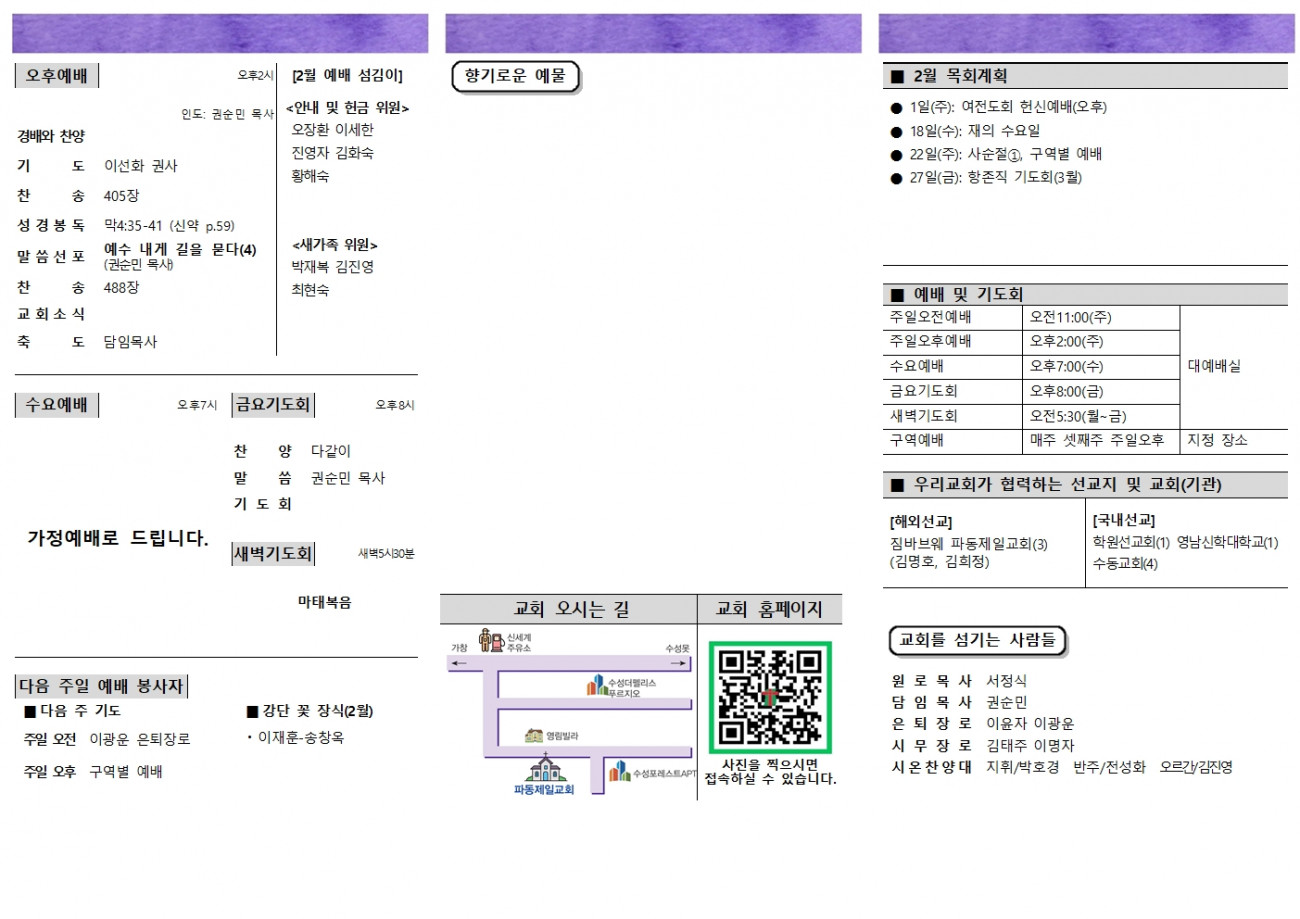The height and width of the screenshot is (919, 1300).
Task: Click the 수성포레스트APT building icon
Action: click(x=620, y=772)
